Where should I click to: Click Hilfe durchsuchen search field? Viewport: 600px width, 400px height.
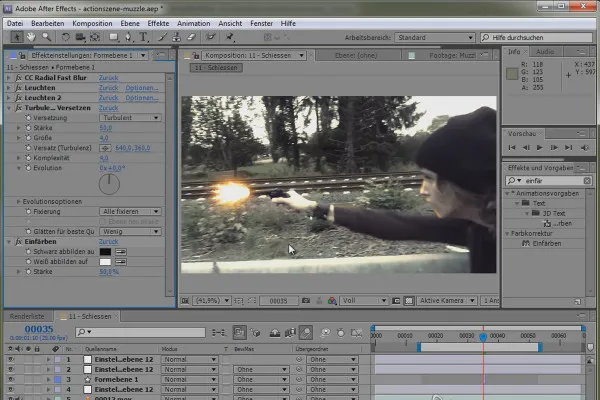point(536,38)
